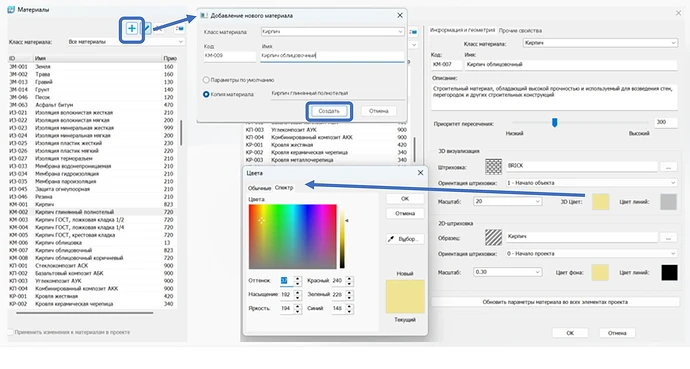Click the Имя column header in materials list

tap(98, 58)
